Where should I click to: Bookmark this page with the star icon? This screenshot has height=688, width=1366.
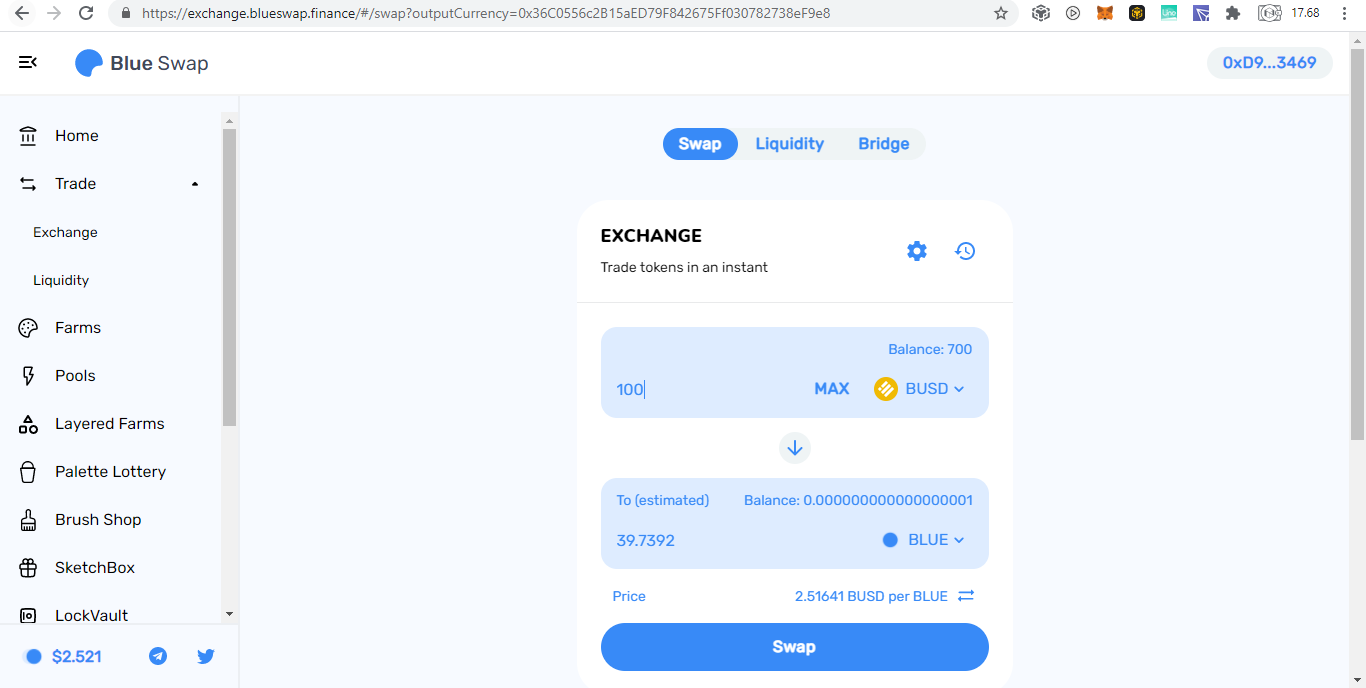[1001, 13]
